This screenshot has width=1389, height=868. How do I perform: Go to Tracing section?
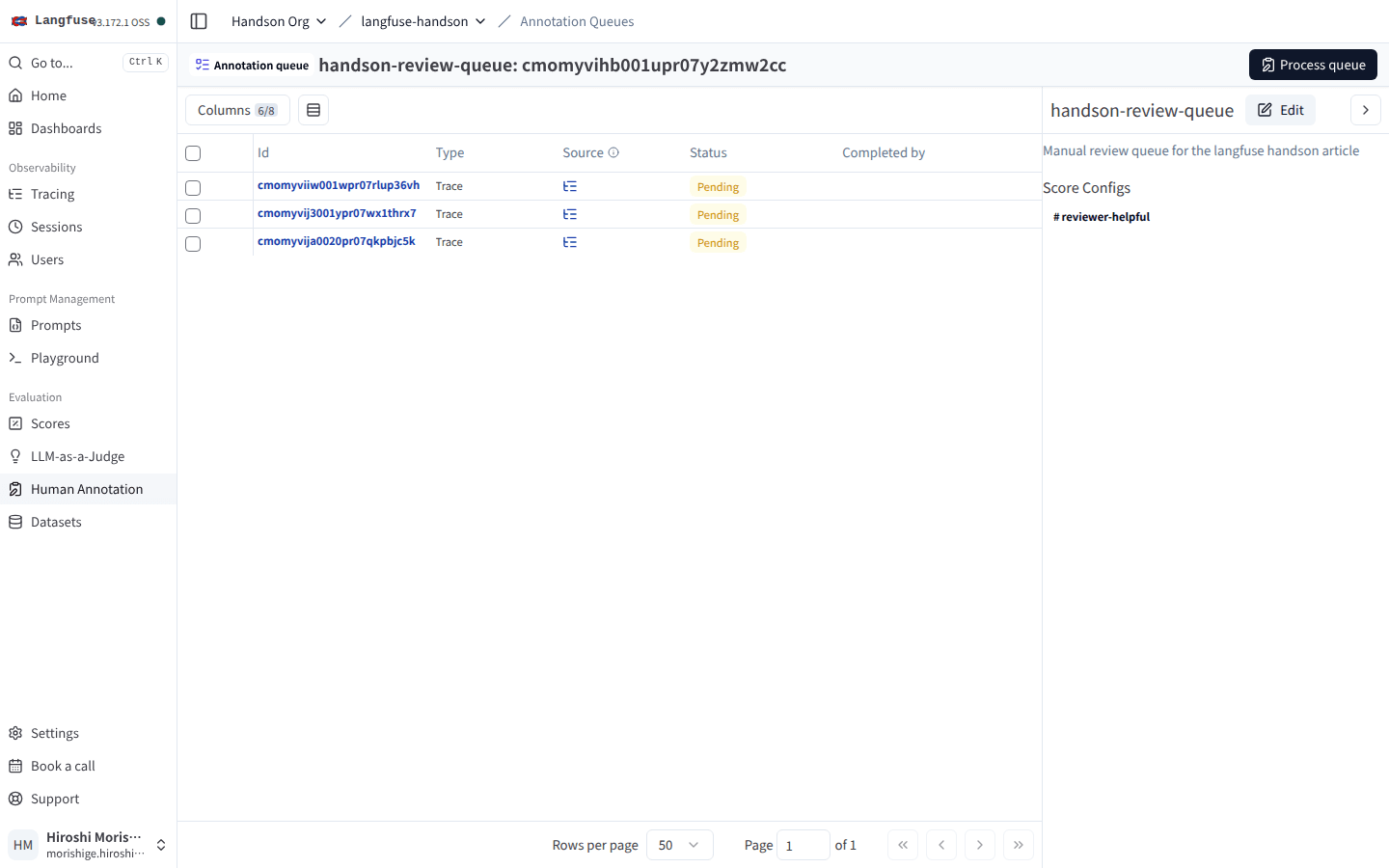88,194
